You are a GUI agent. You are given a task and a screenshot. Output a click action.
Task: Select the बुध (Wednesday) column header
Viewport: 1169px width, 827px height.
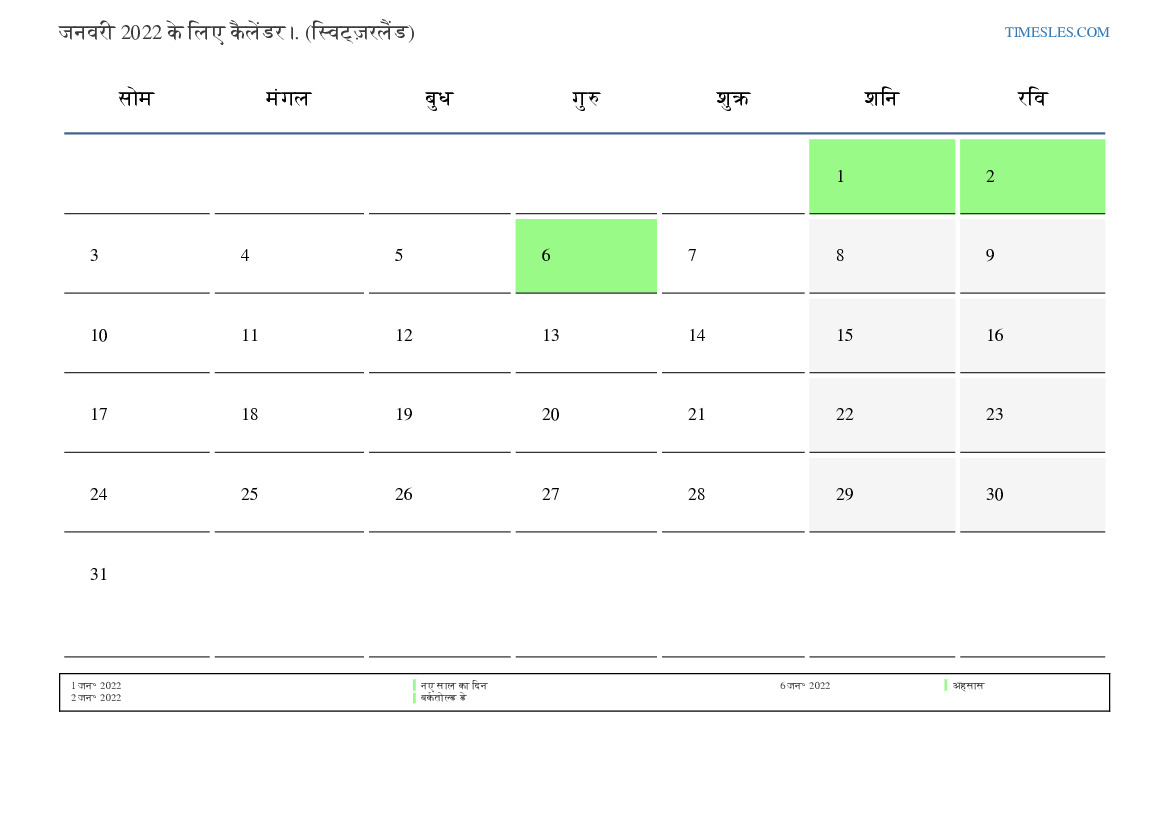coord(438,99)
